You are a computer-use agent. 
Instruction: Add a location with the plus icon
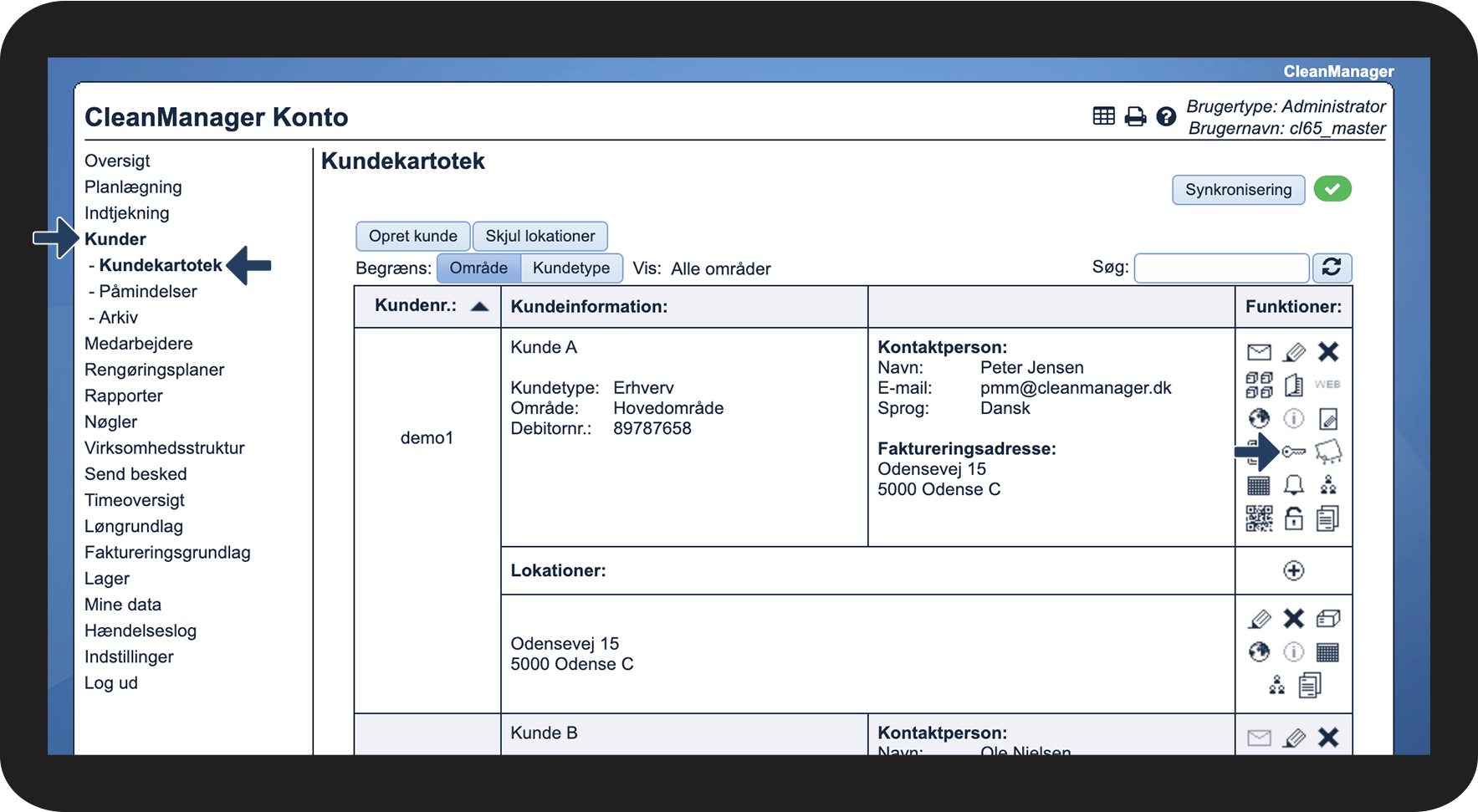pos(1293,570)
